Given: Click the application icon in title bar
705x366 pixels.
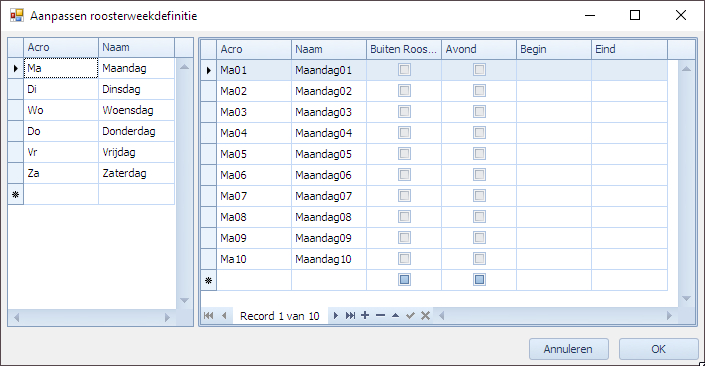Looking at the screenshot, I should [17, 16].
